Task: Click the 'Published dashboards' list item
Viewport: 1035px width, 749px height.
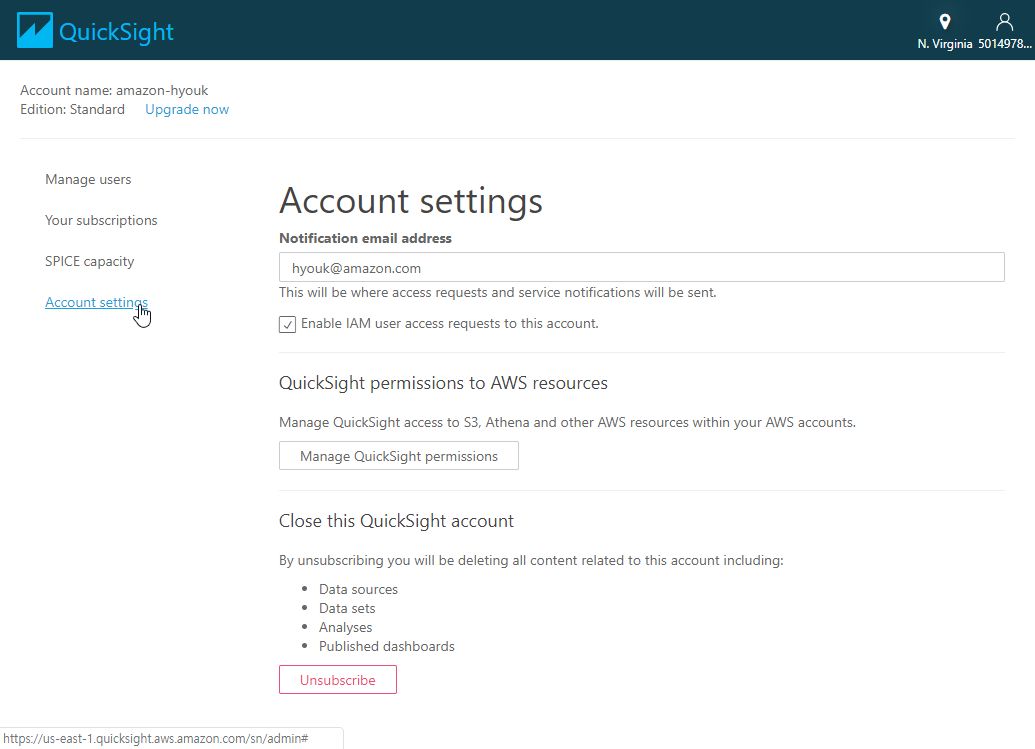Action: [x=387, y=647]
